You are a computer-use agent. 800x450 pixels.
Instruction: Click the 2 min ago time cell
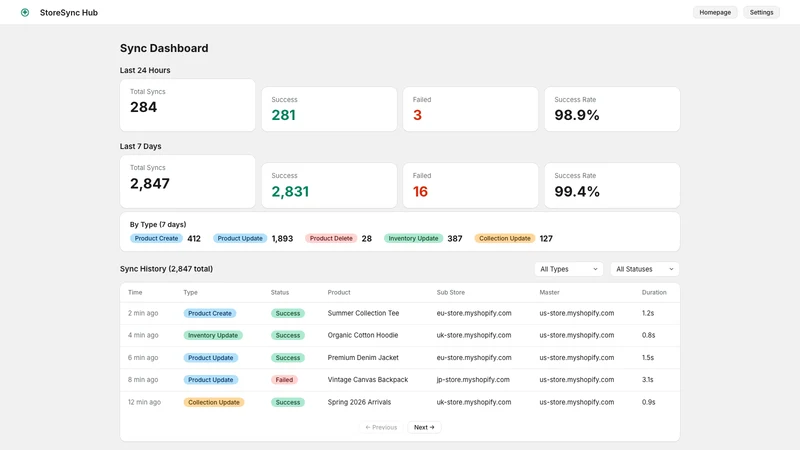click(x=143, y=313)
